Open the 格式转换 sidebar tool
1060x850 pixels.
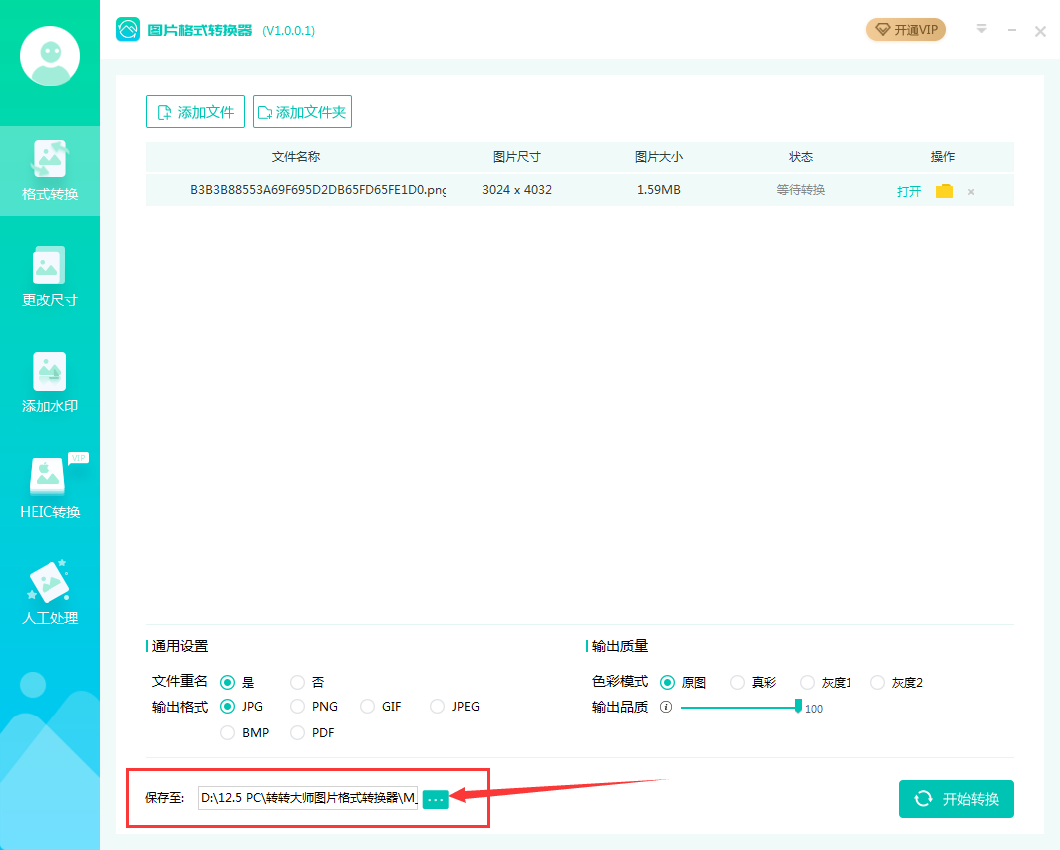[50, 170]
